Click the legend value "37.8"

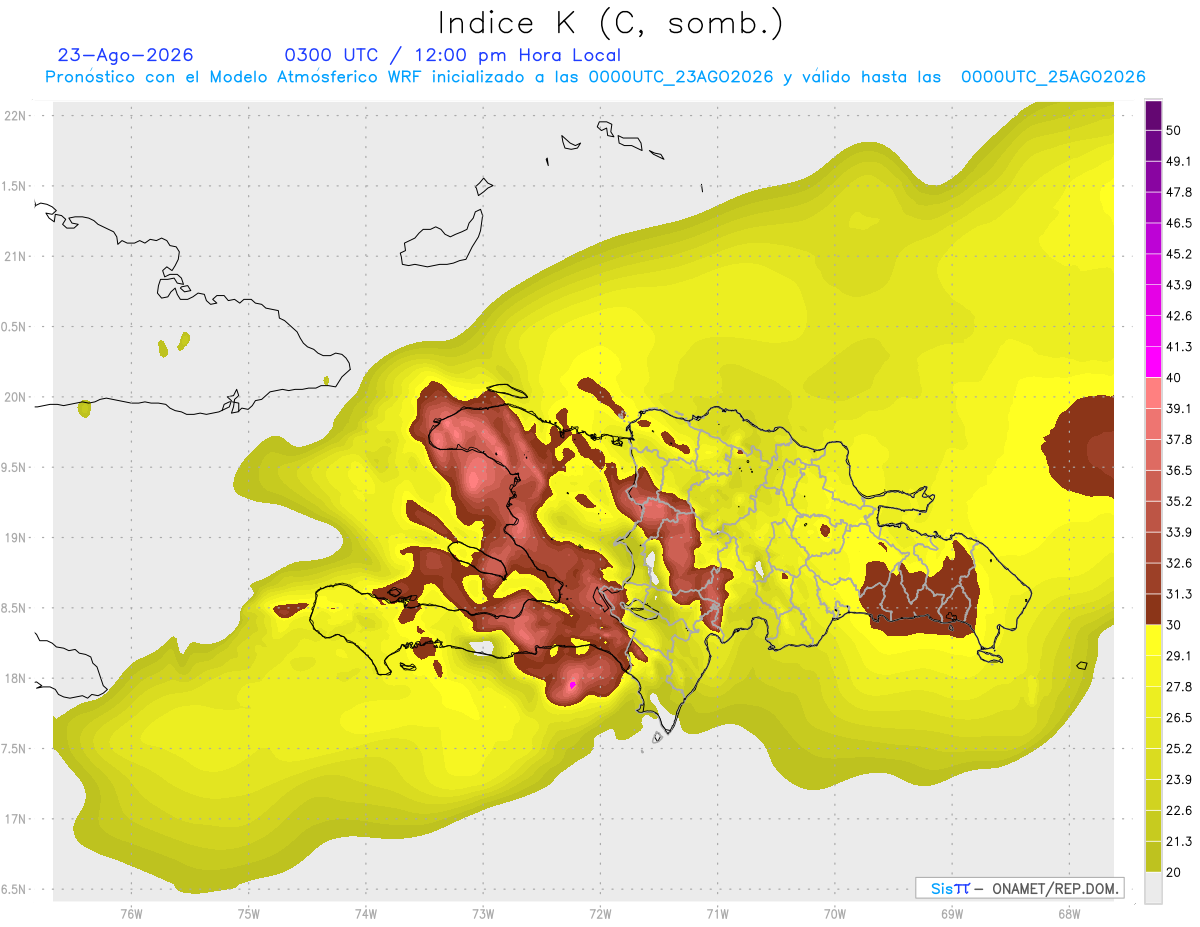point(1180,440)
